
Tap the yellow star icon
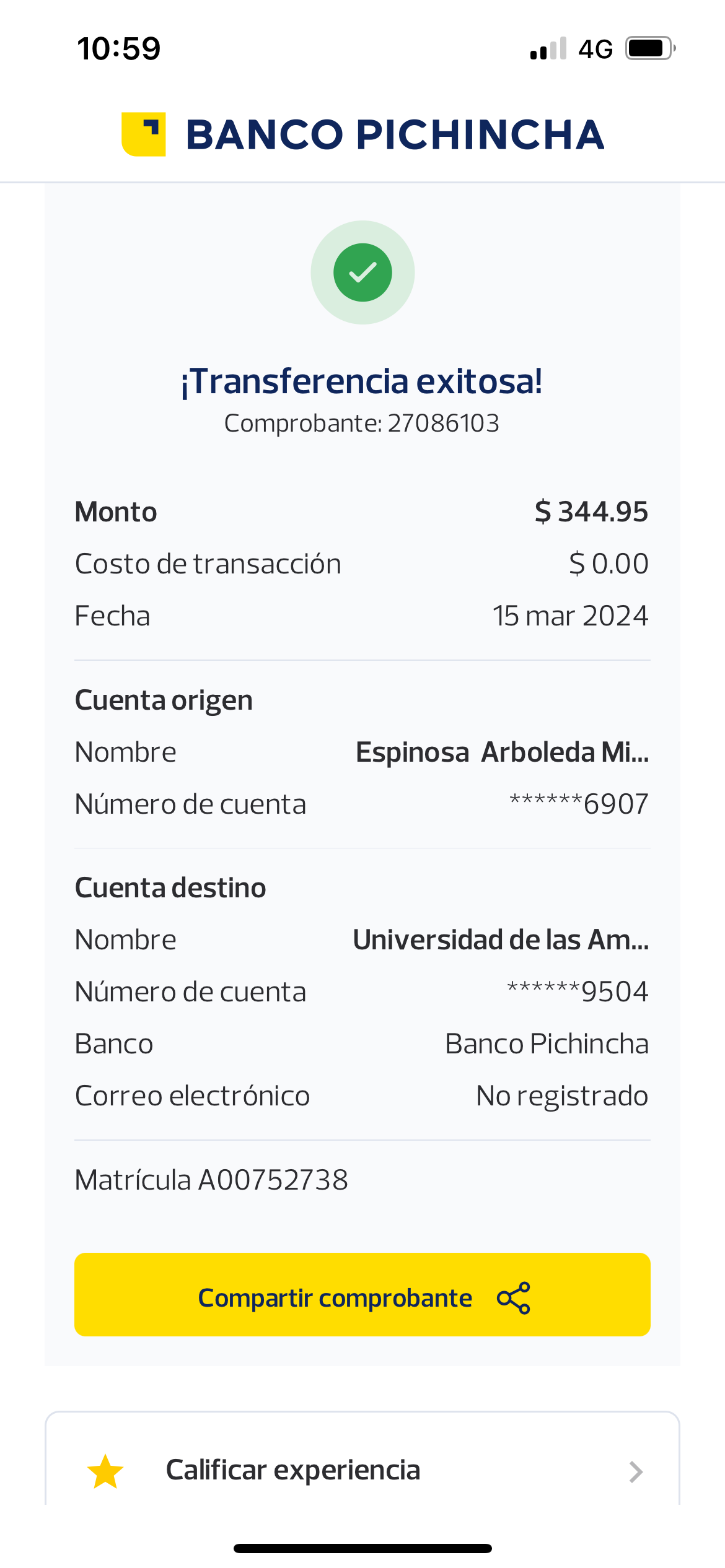105,1471
